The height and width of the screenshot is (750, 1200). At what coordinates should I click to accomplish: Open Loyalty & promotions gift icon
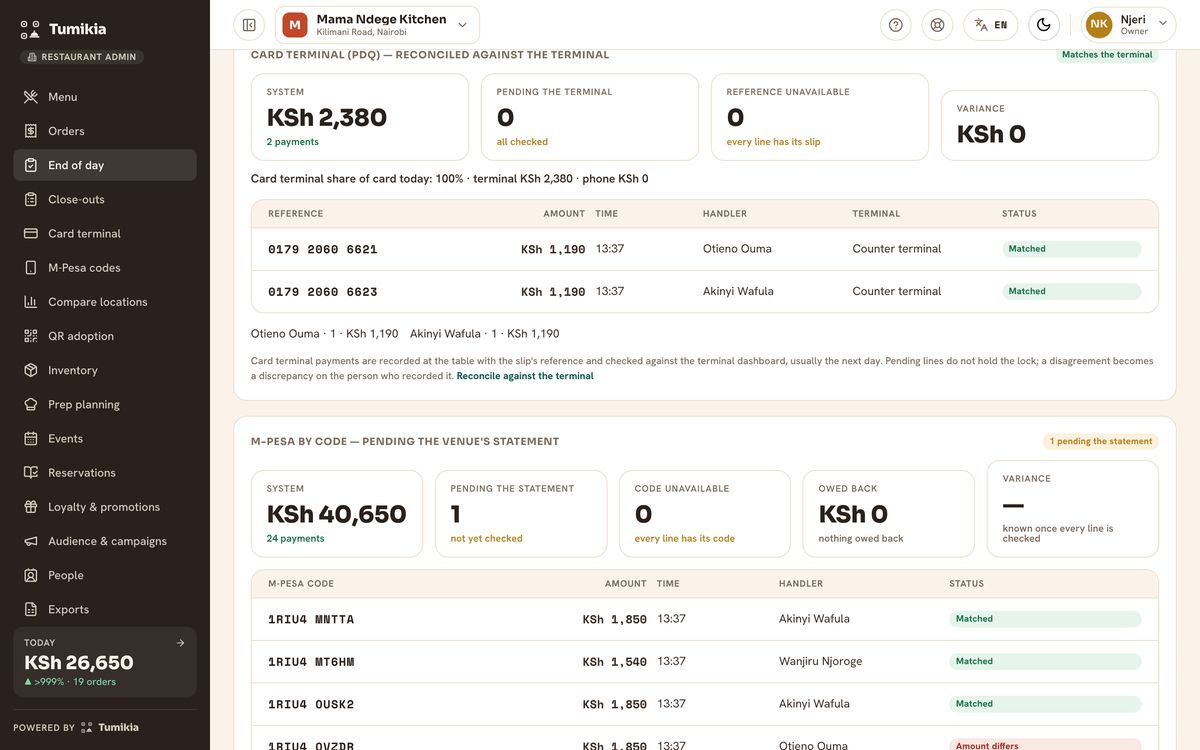[30, 507]
